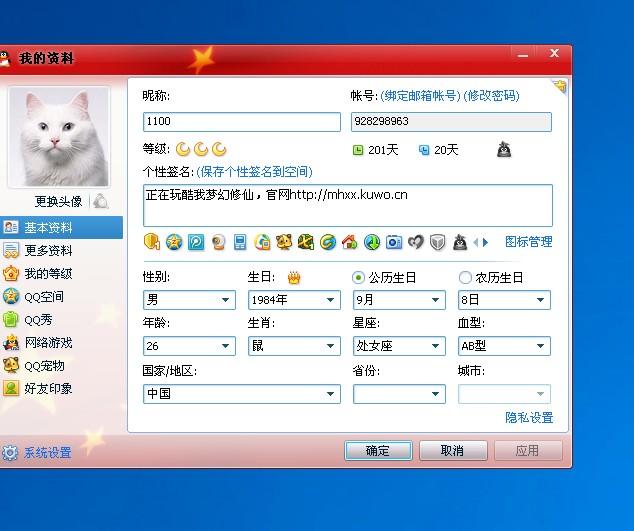Screen dimensions: 634x531
Task: Click the gray heart icon
Action: tap(416, 242)
